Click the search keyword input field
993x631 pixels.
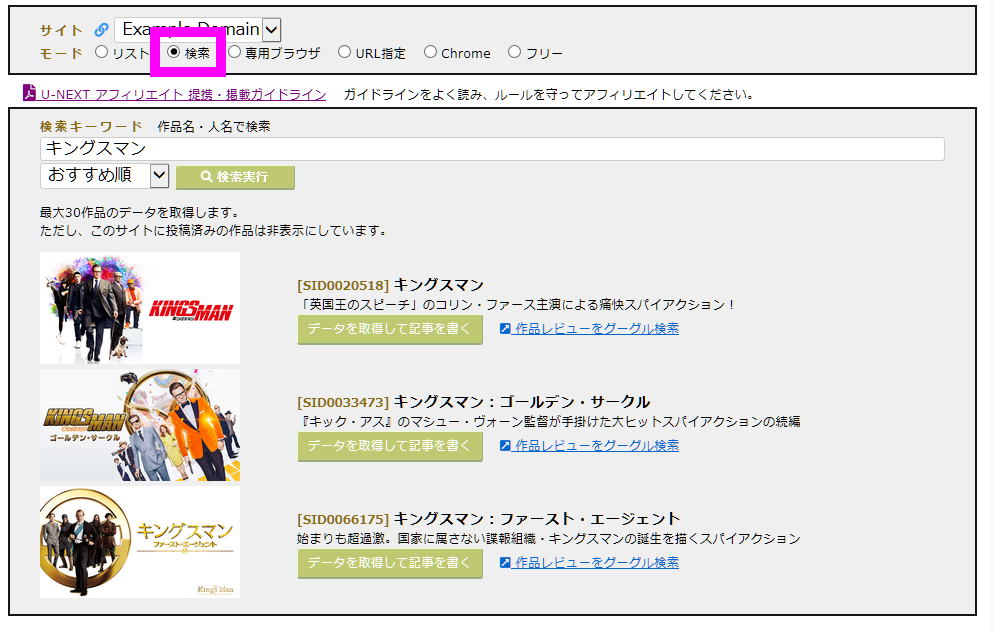pyautogui.click(x=492, y=149)
